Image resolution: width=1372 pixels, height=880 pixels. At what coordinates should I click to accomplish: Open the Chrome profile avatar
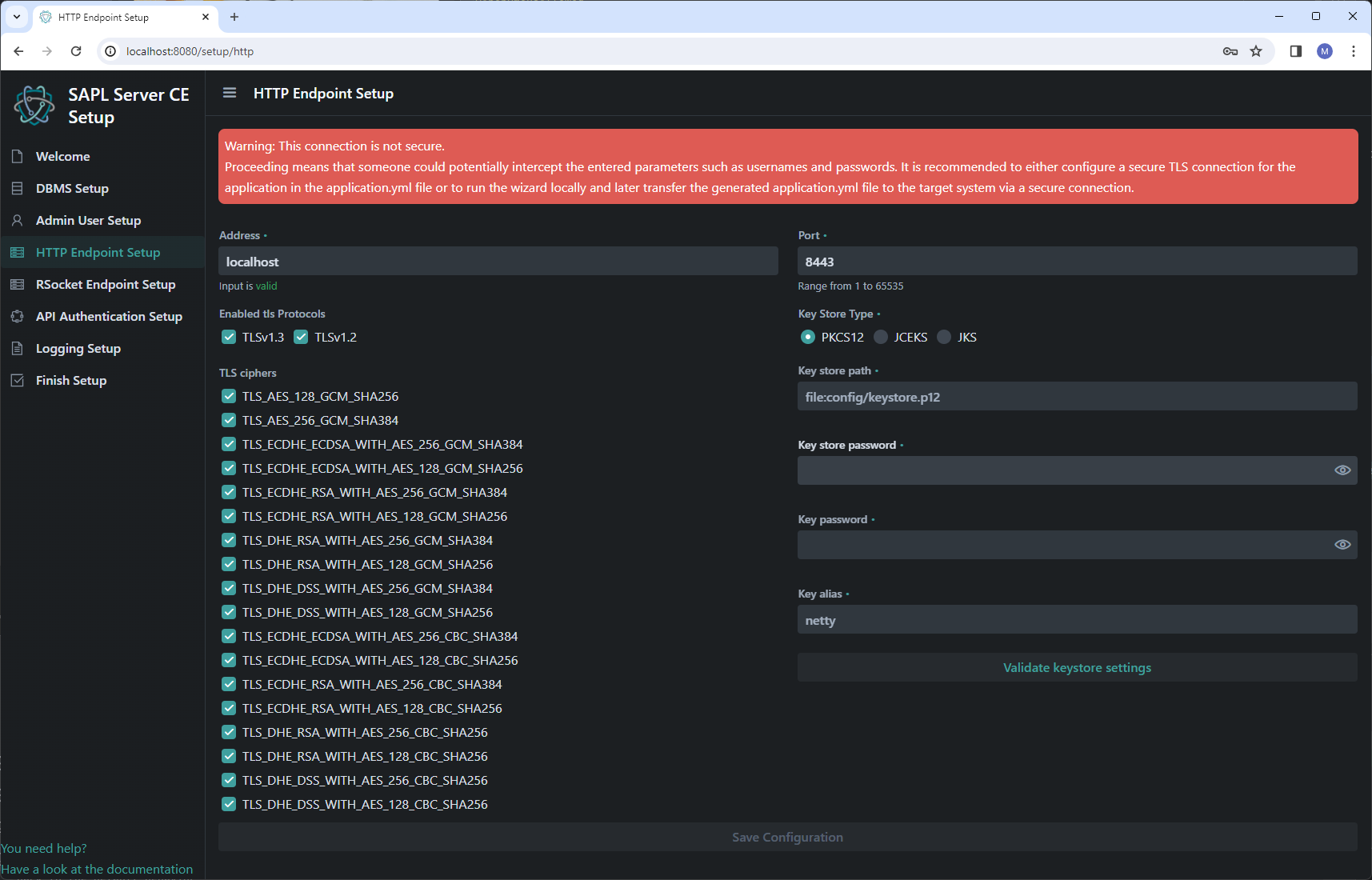[x=1325, y=51]
